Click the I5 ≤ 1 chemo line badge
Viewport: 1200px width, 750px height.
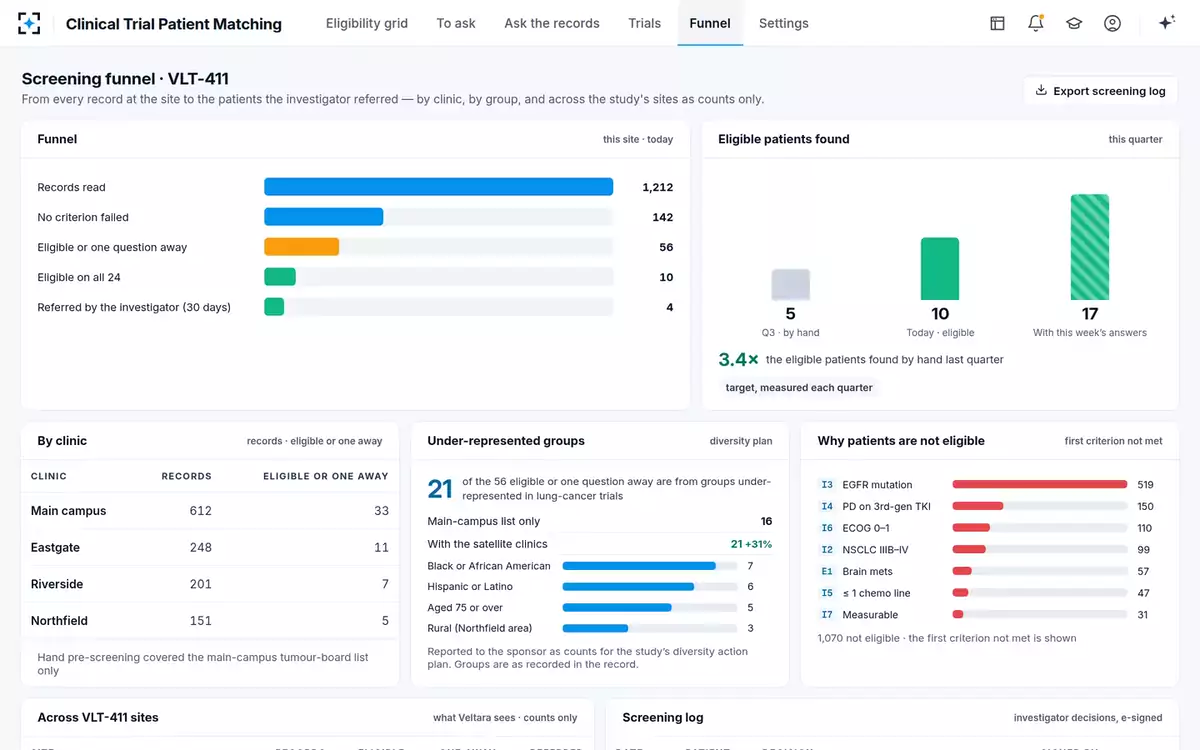click(827, 593)
